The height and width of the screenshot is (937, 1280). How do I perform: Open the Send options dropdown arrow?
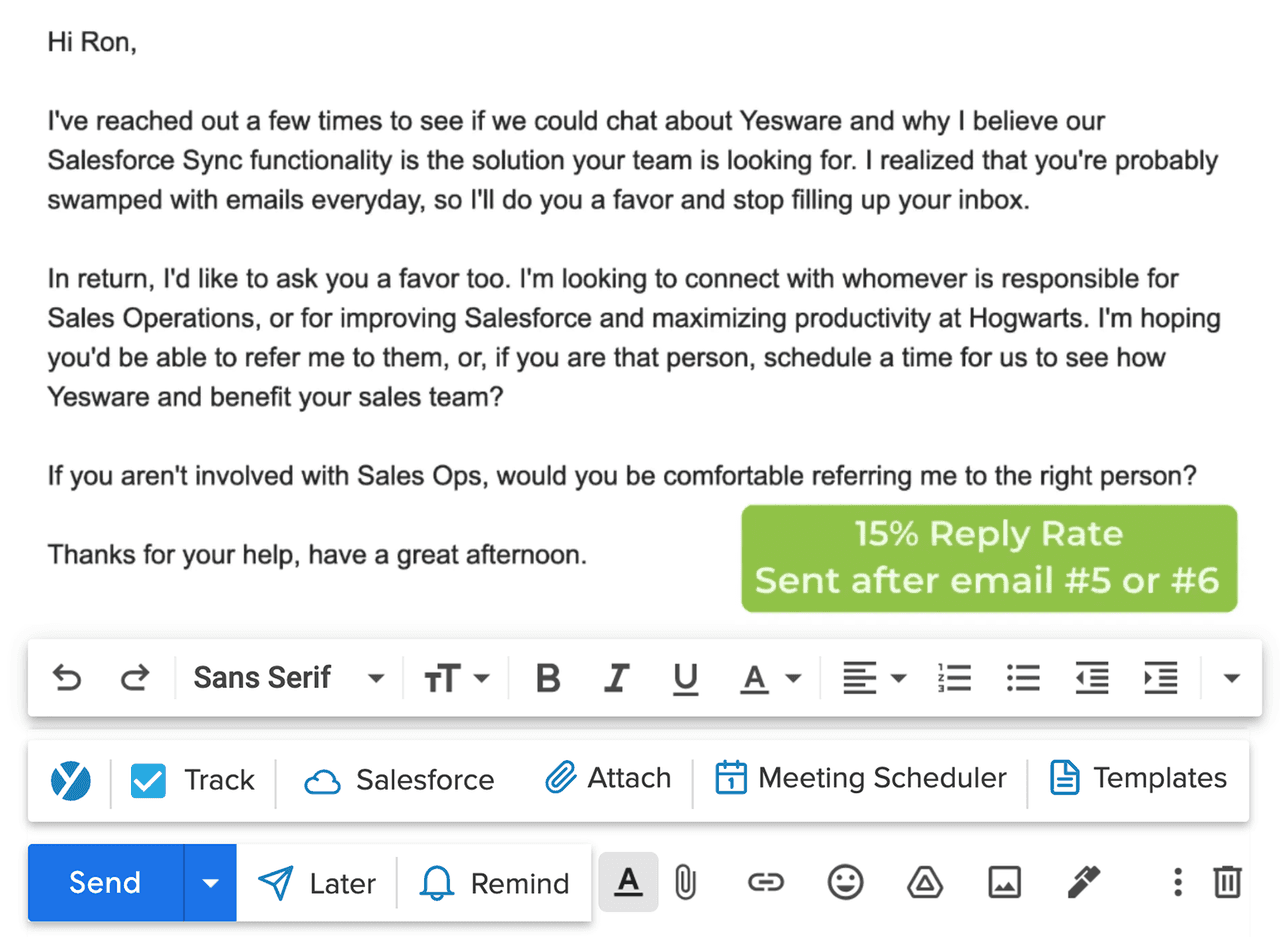pos(210,882)
